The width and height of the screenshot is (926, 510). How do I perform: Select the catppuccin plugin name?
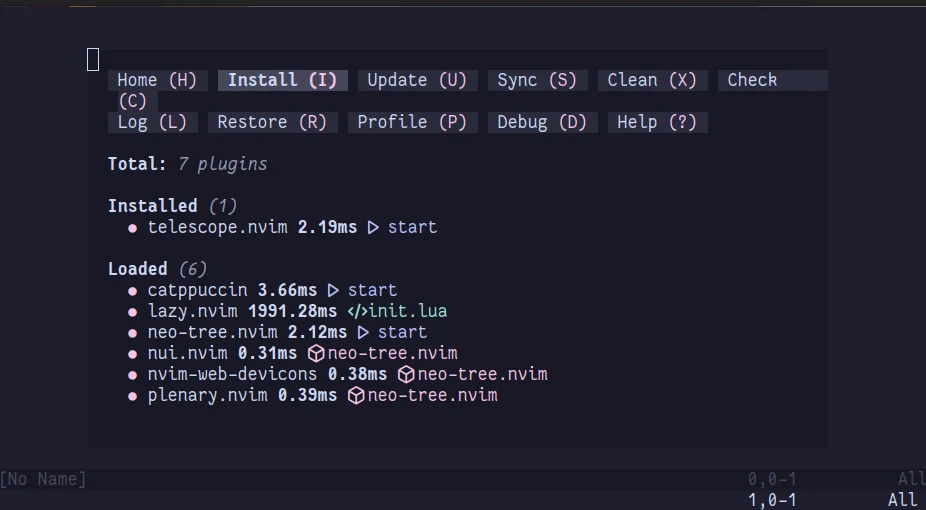pos(197,290)
